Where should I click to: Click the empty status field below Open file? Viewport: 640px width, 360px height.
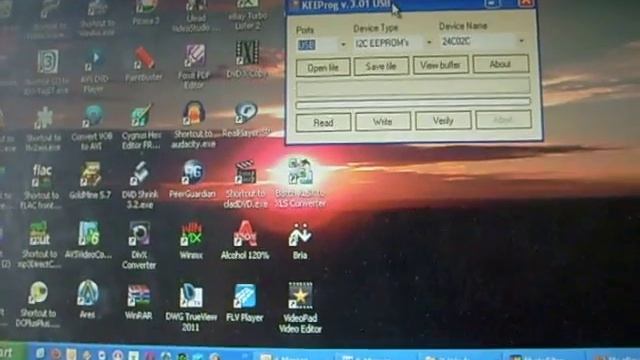[x=413, y=87]
